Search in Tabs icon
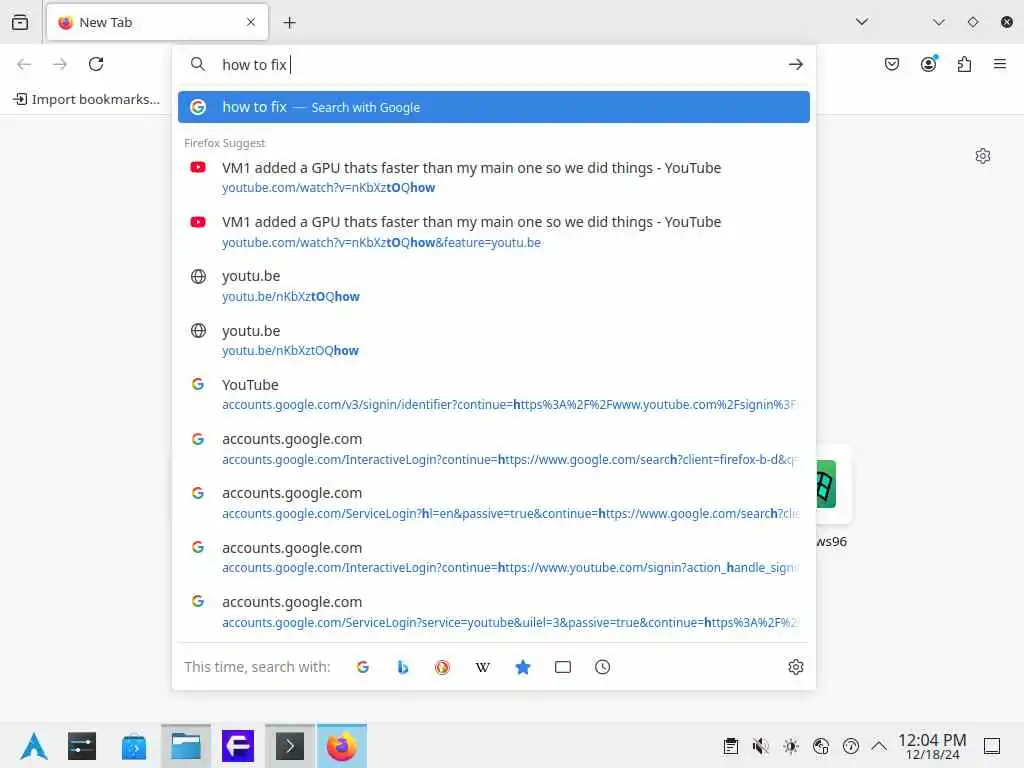Screen dimensions: 1024x768 click(563, 667)
